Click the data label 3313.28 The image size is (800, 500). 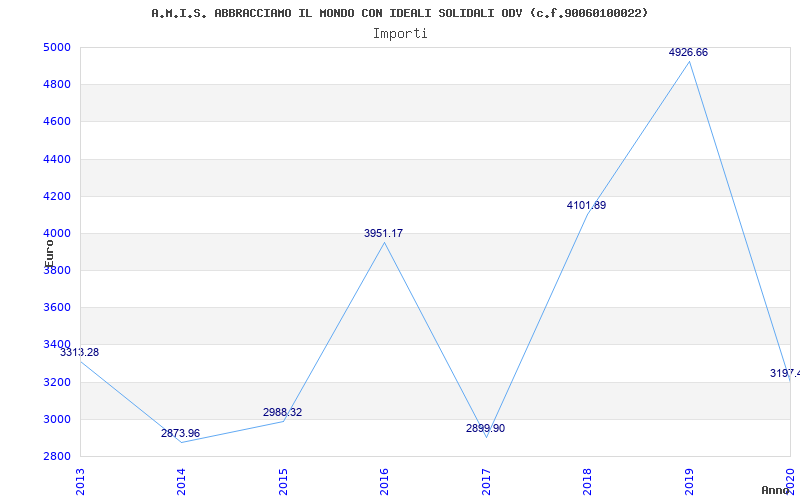point(80,352)
